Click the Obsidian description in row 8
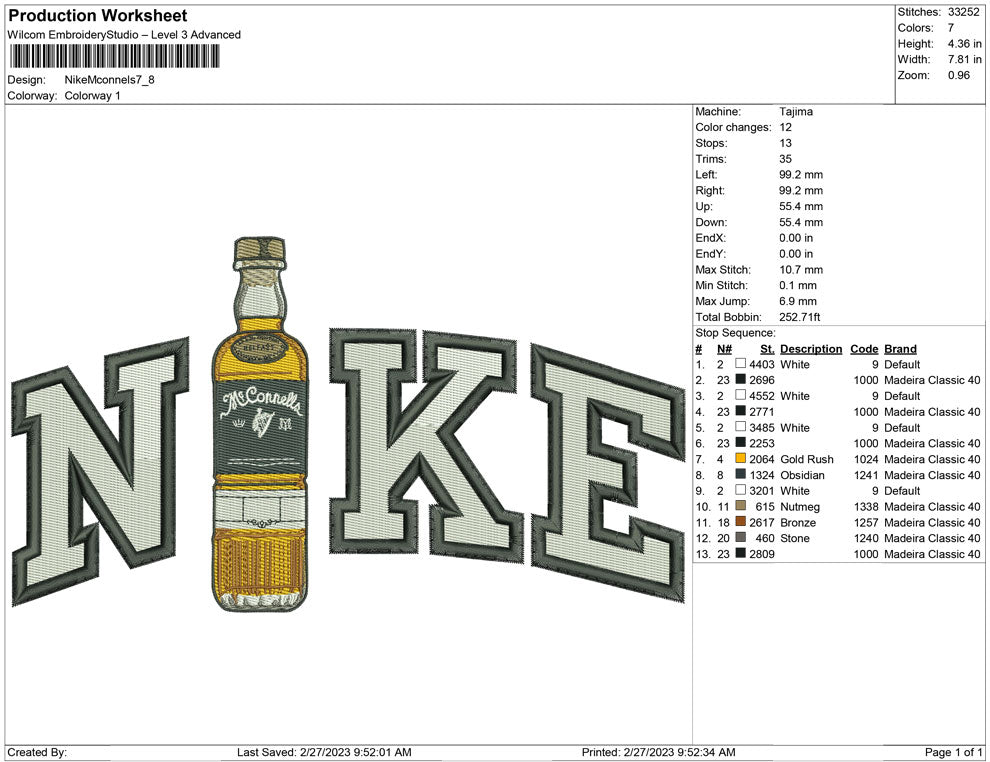The image size is (990, 762). pos(802,475)
